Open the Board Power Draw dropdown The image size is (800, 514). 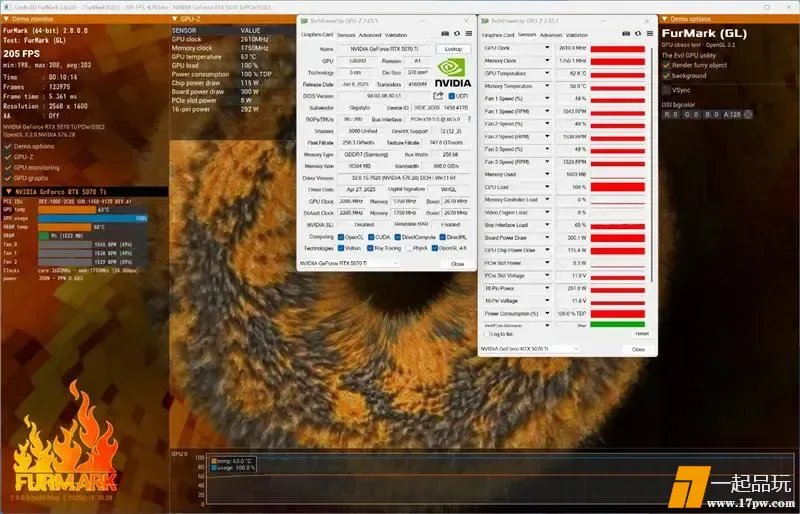tap(547, 237)
